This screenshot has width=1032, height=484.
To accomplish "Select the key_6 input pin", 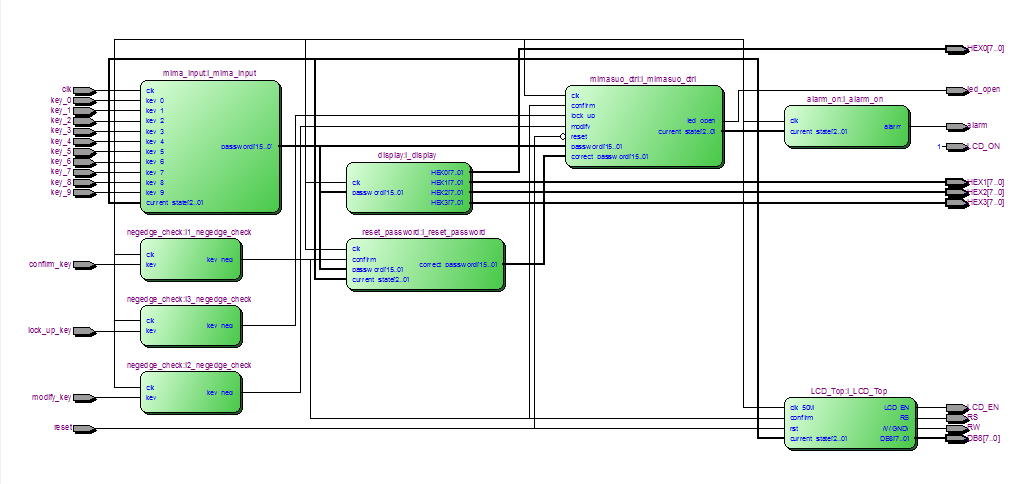I will pos(84,162).
